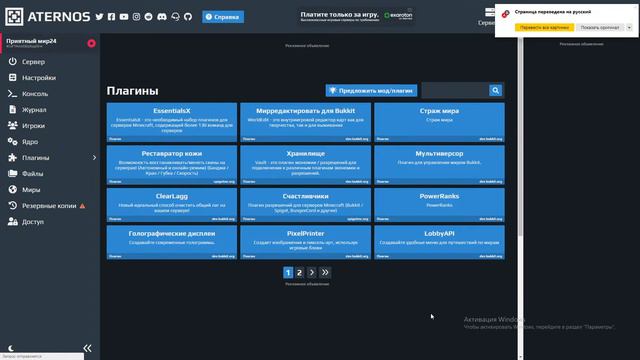Image resolution: width=640 pixels, height=360 pixels.
Task: Open the LobbyAPI plugin card
Action: [x=439, y=242]
